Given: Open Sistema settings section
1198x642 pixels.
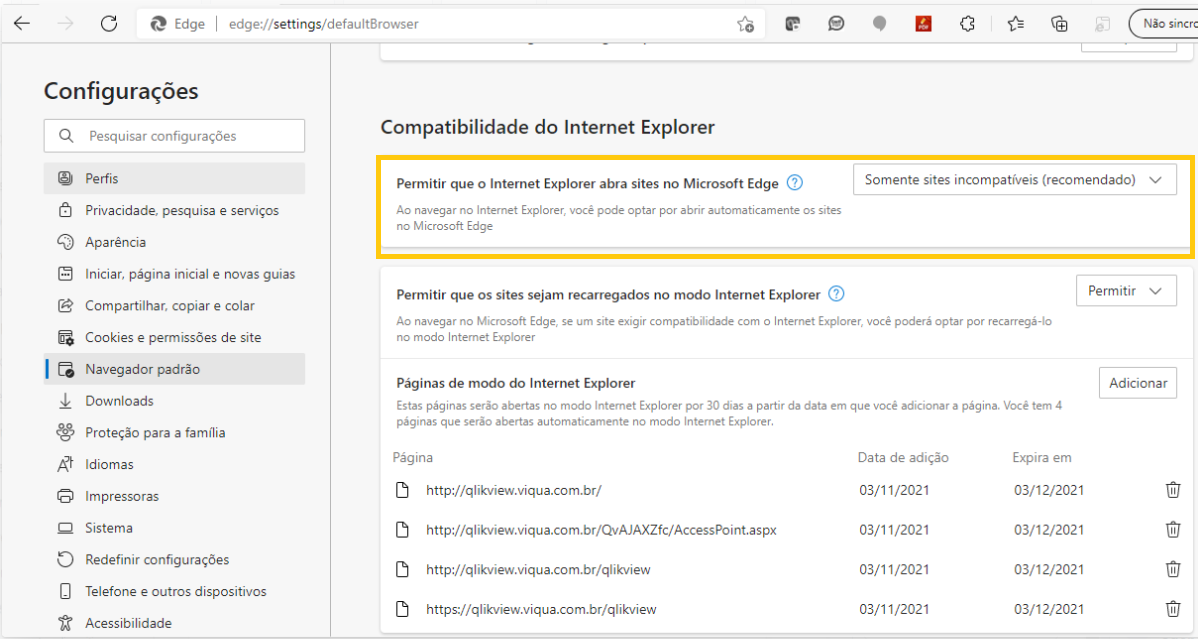Looking at the screenshot, I should pos(174,527).
